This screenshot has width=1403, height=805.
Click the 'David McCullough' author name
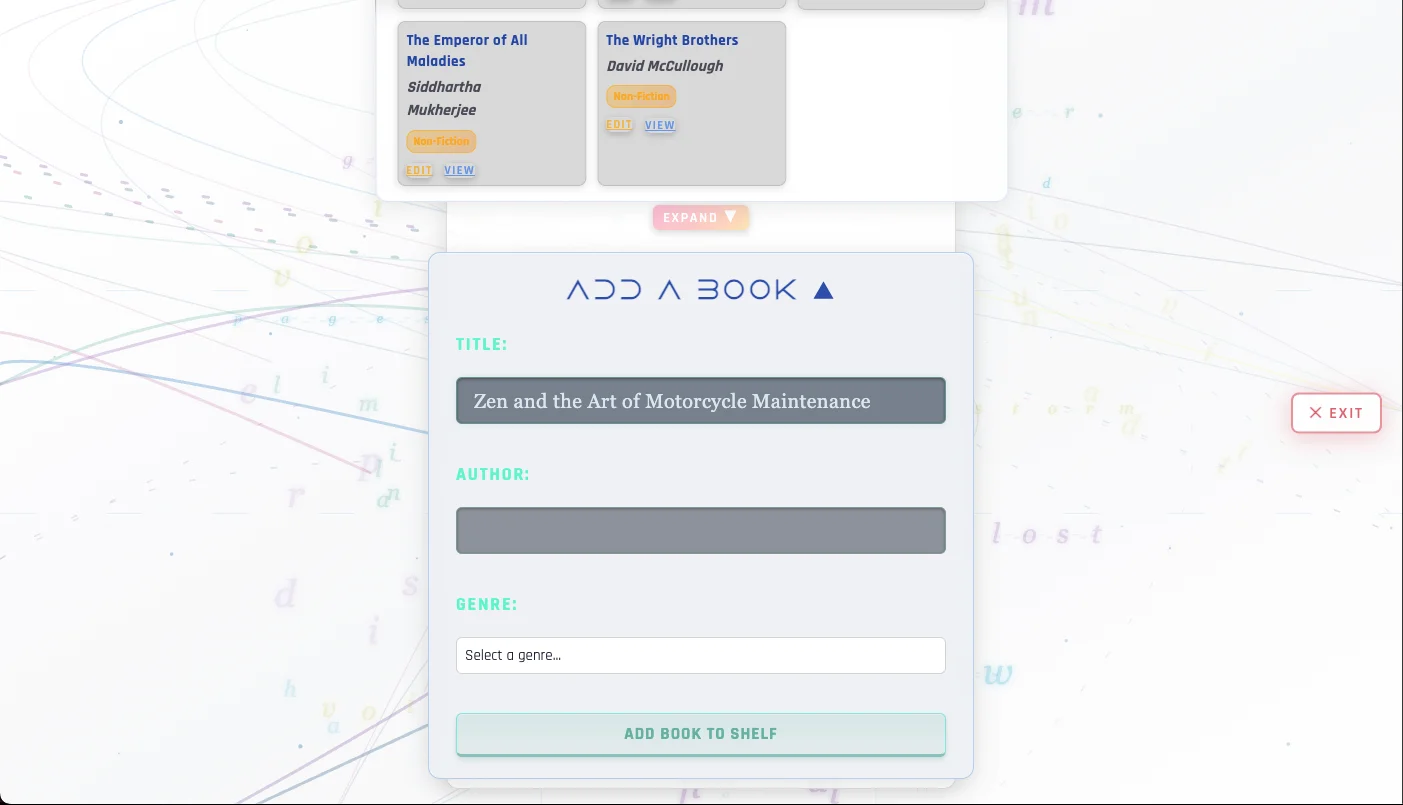pyautogui.click(x=664, y=66)
